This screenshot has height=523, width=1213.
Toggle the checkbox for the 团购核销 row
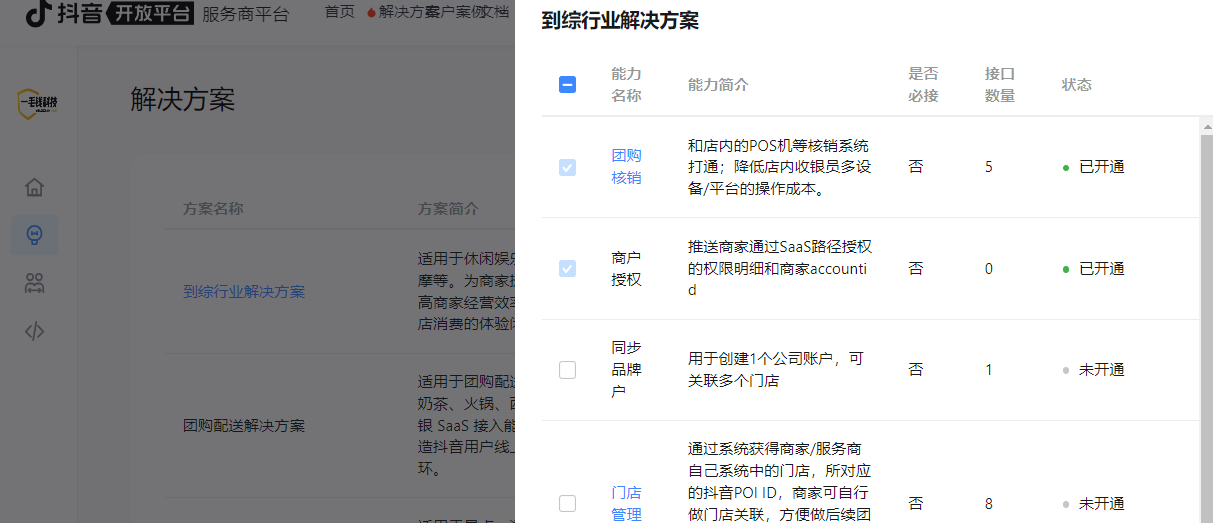coord(567,167)
